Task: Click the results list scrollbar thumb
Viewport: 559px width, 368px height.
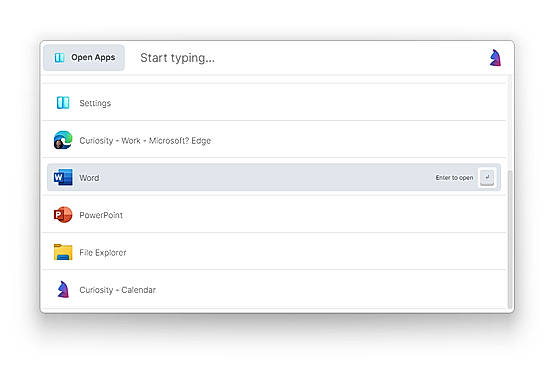Action: (x=510, y=239)
